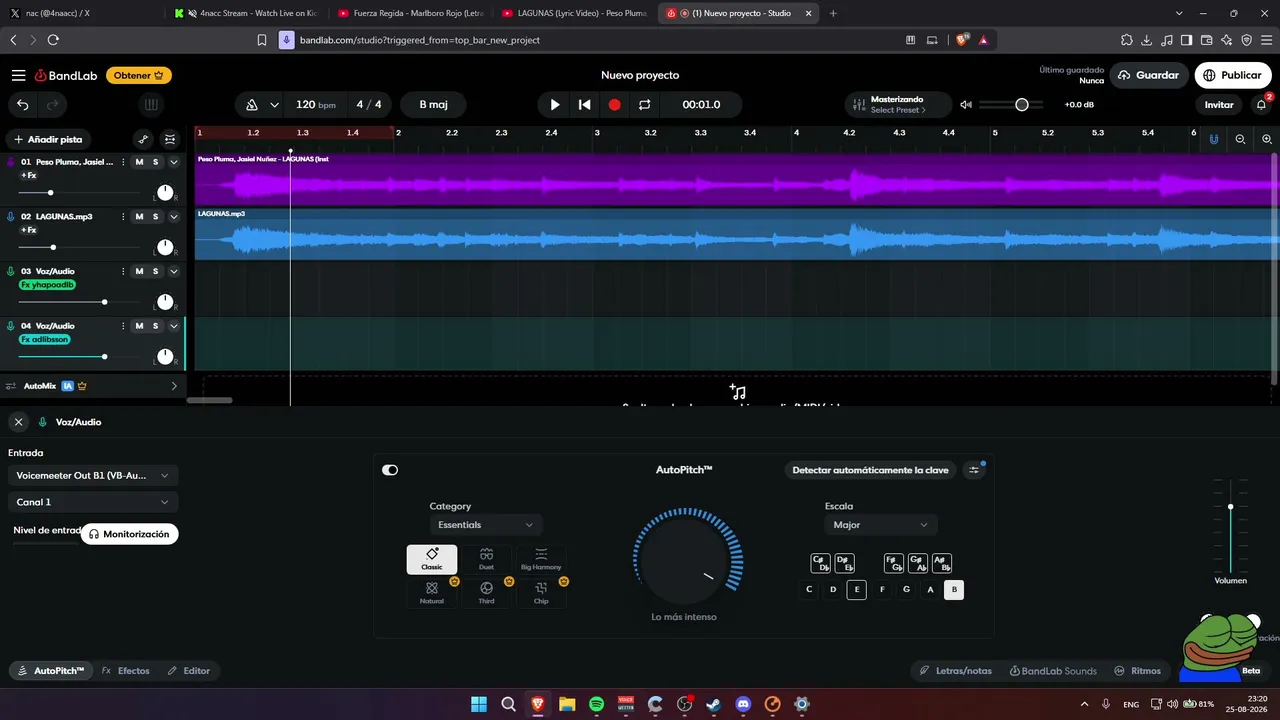Zoom out the timeline
The image size is (1280, 720).
(x=1241, y=139)
